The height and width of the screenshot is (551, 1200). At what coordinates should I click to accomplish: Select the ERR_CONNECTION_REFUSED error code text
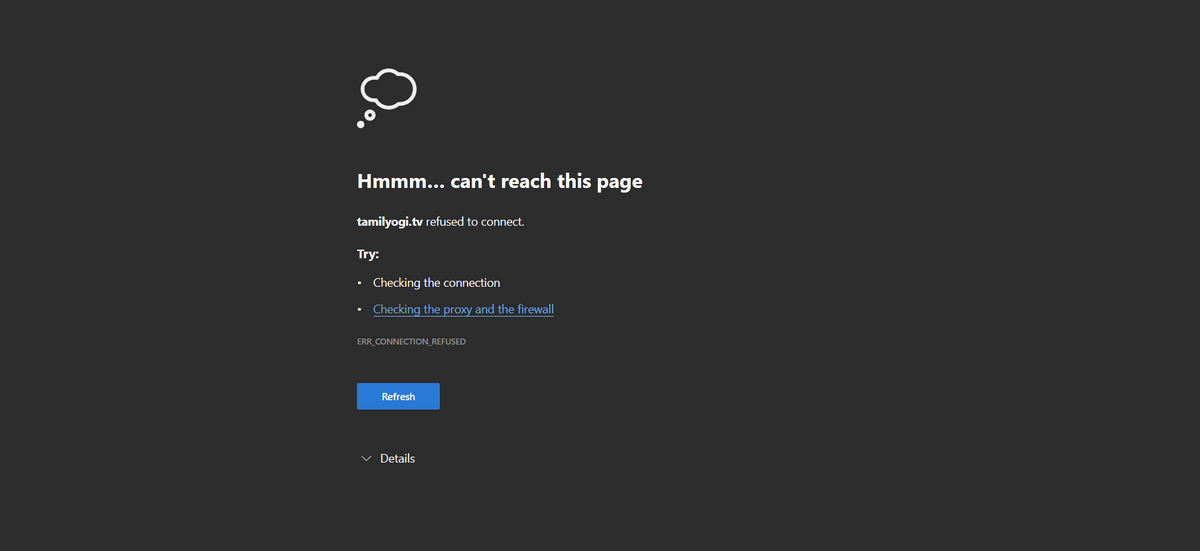(x=411, y=342)
